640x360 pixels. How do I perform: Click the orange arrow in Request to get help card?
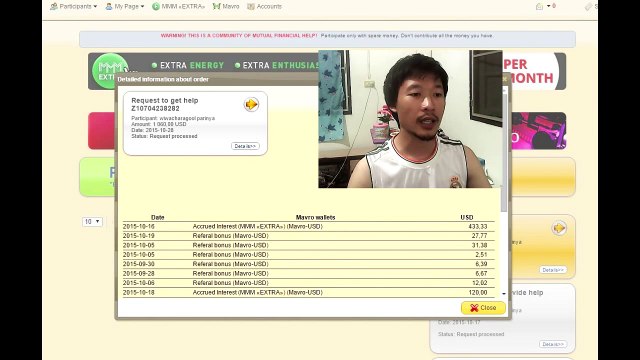pos(251,104)
